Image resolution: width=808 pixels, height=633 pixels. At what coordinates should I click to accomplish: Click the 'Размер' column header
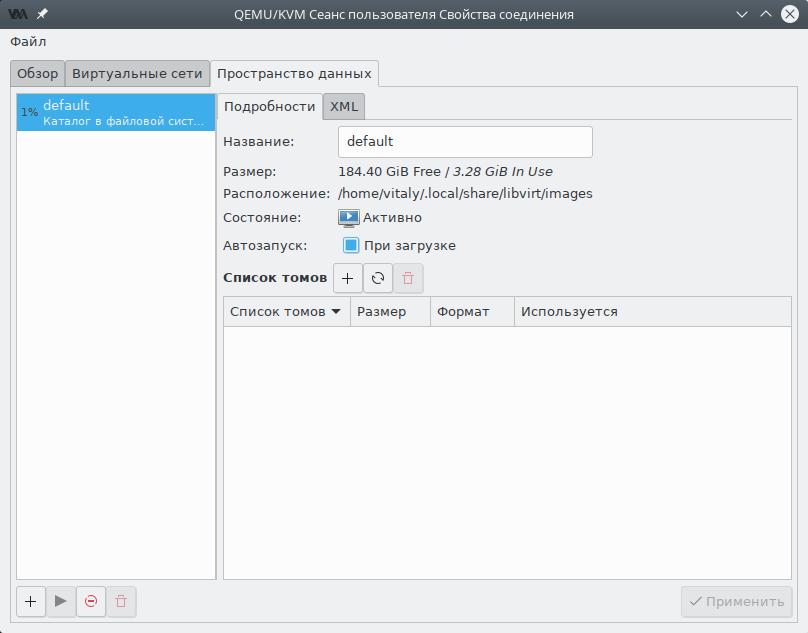390,311
